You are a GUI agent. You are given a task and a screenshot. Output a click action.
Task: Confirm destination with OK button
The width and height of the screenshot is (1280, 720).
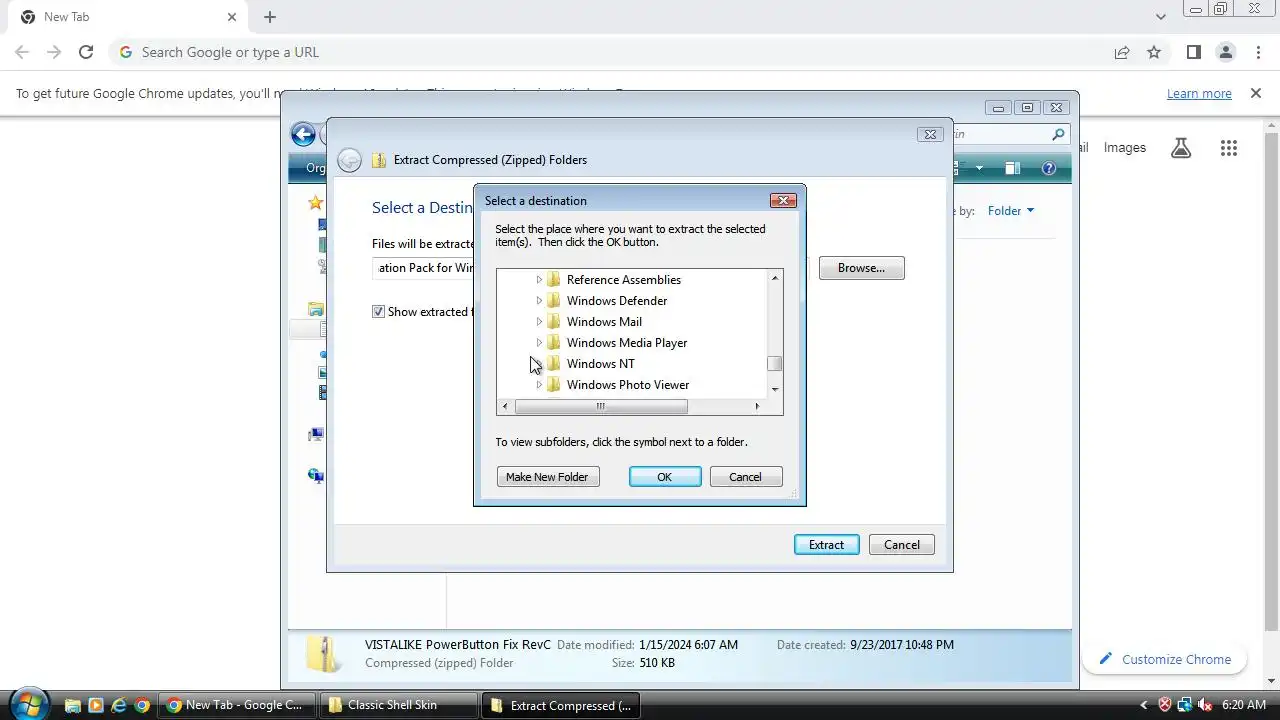(664, 477)
